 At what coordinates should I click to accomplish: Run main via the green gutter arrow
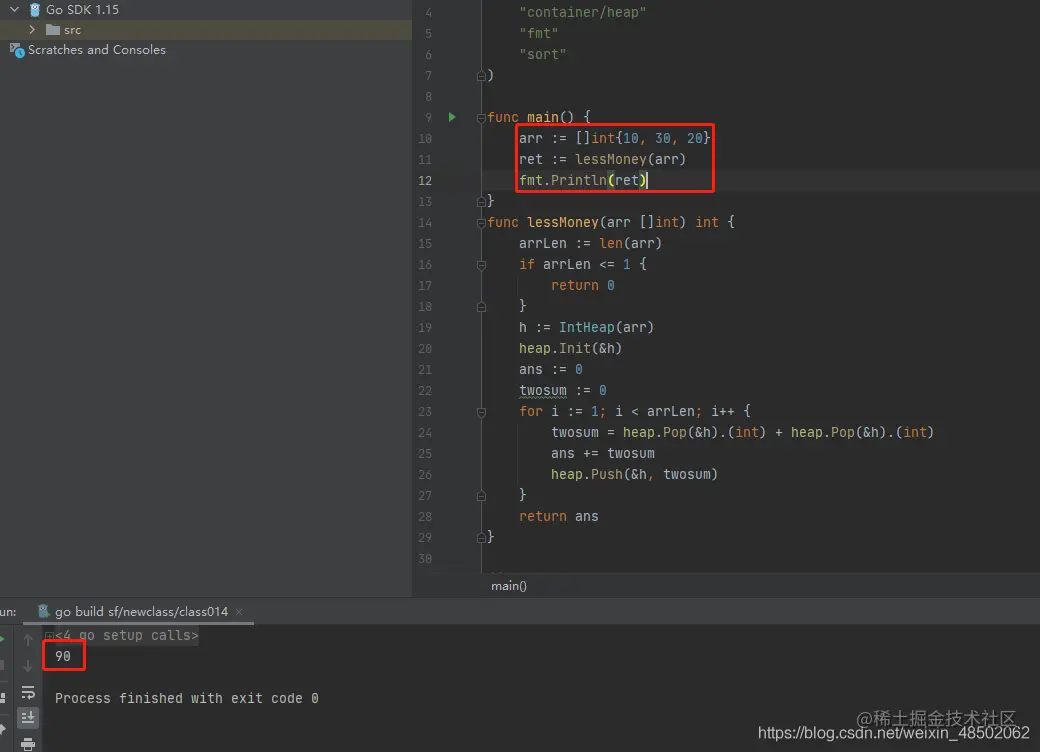click(x=452, y=117)
